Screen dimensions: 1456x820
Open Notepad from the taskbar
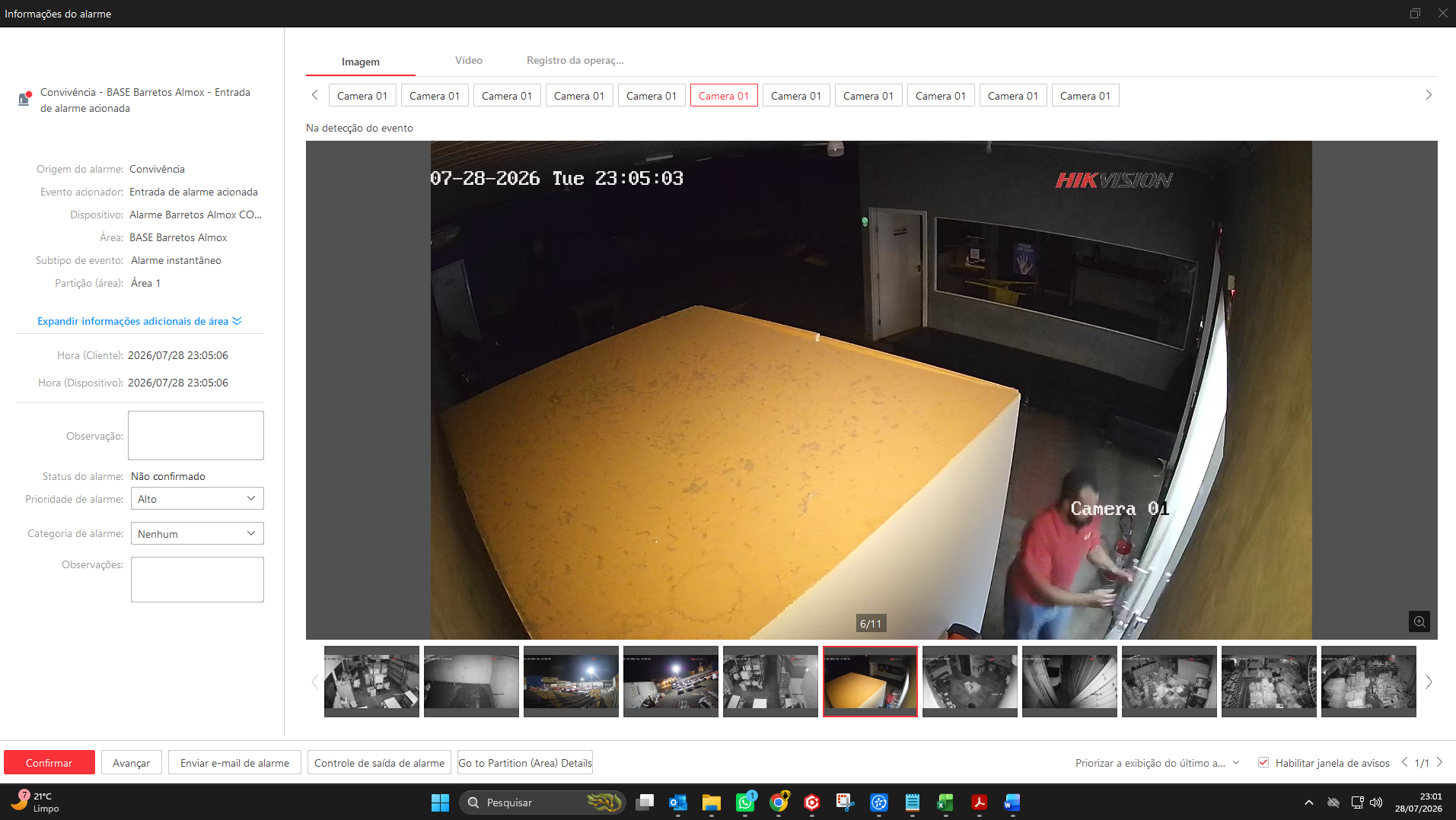913,803
